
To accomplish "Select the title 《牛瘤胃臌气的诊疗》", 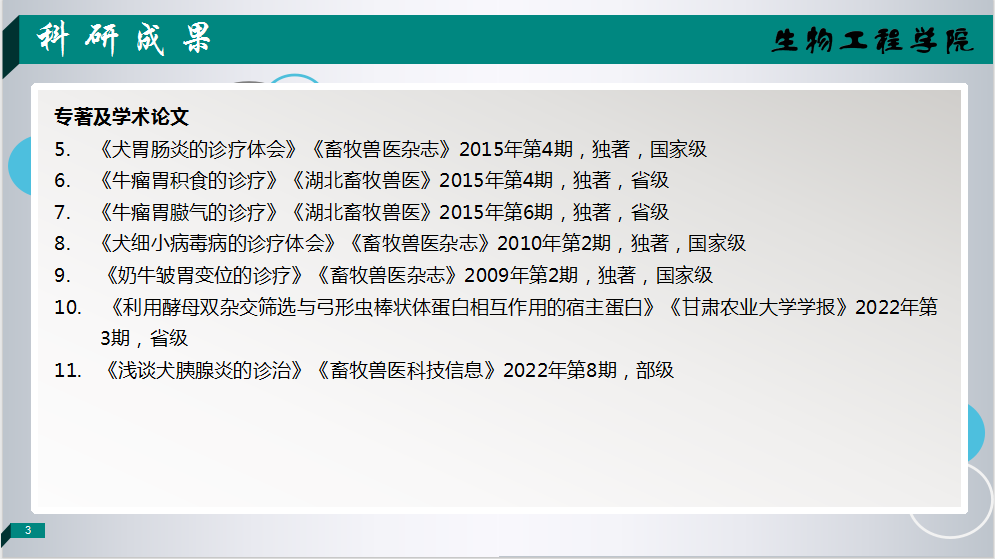I will [186, 212].
